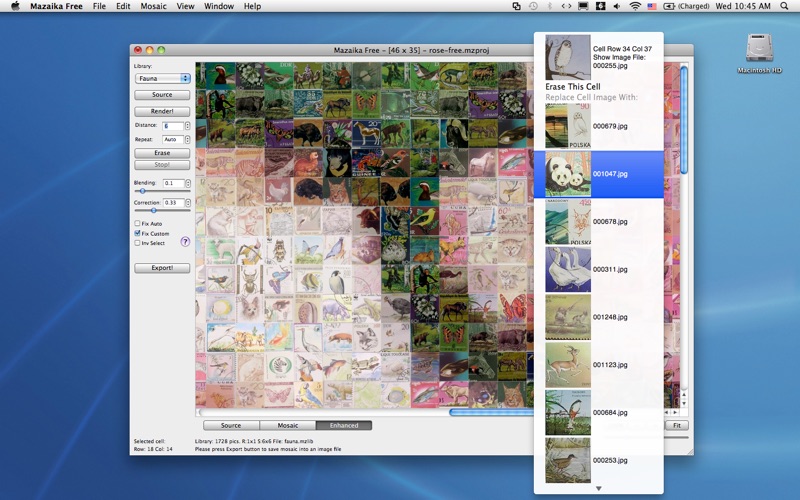Switch to the Source view tab
This screenshot has height=500, width=800.
[x=231, y=425]
